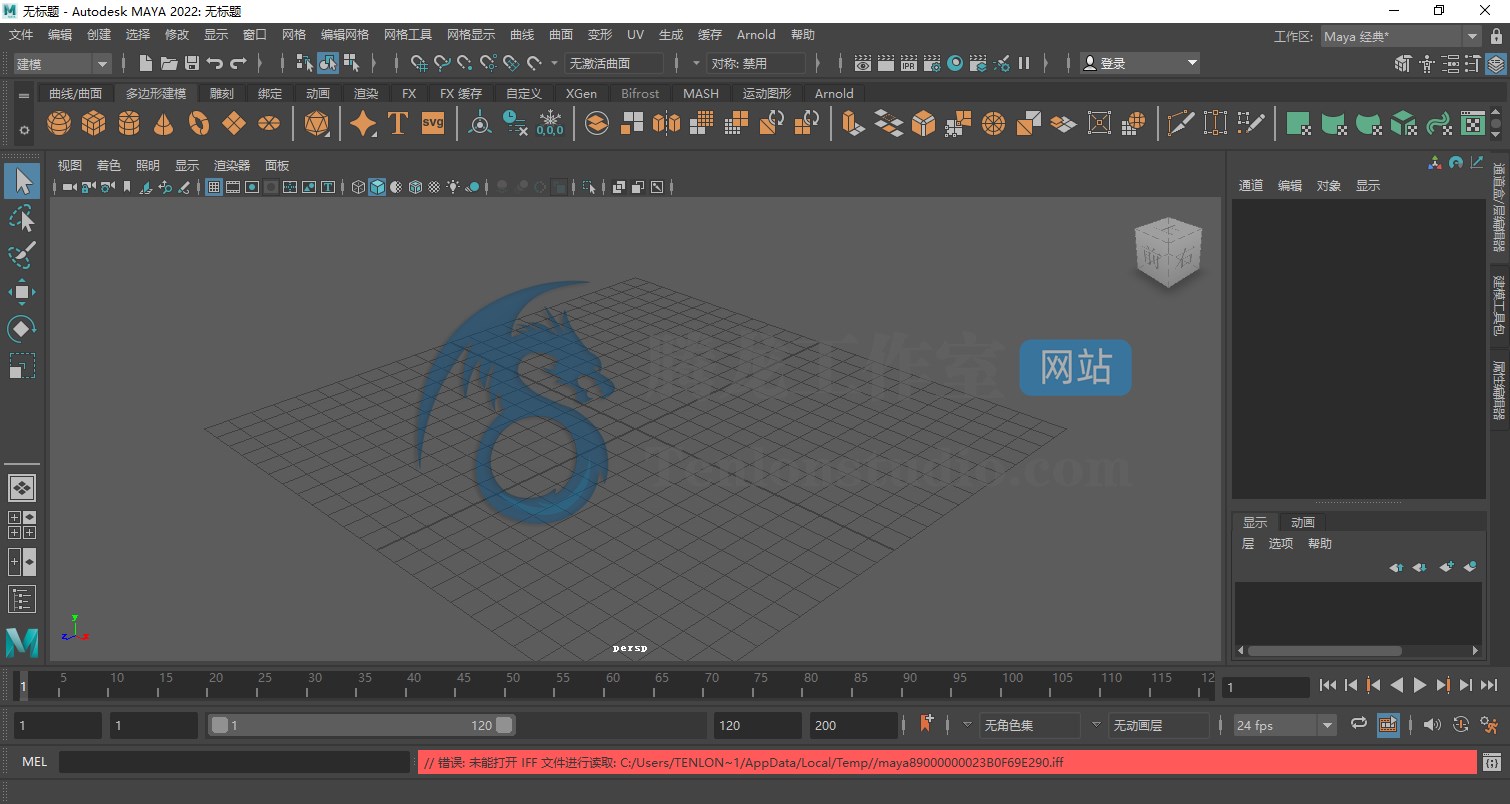
Task: Toggle snap to grids magnet
Action: tap(419, 63)
